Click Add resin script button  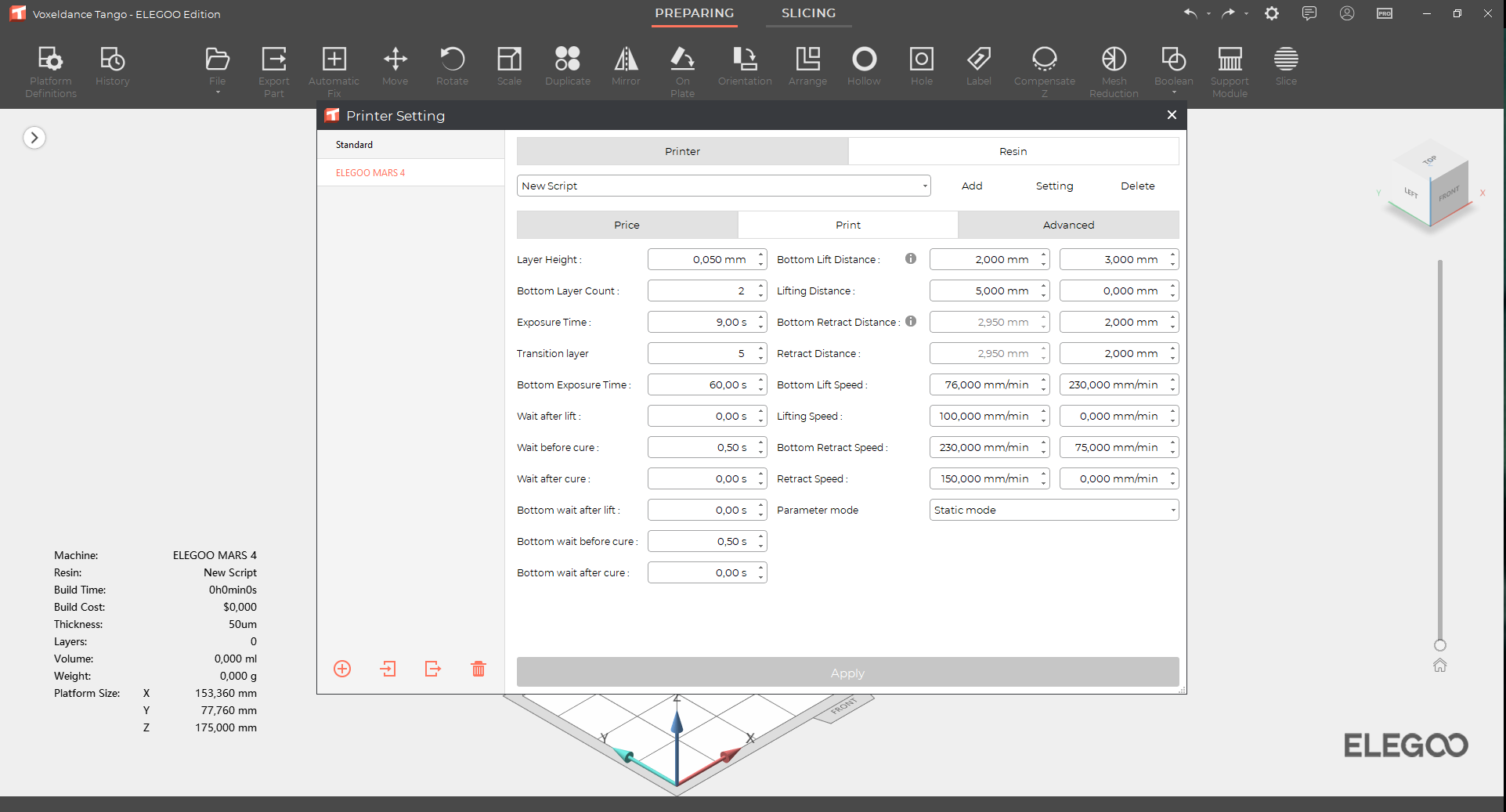[972, 186]
